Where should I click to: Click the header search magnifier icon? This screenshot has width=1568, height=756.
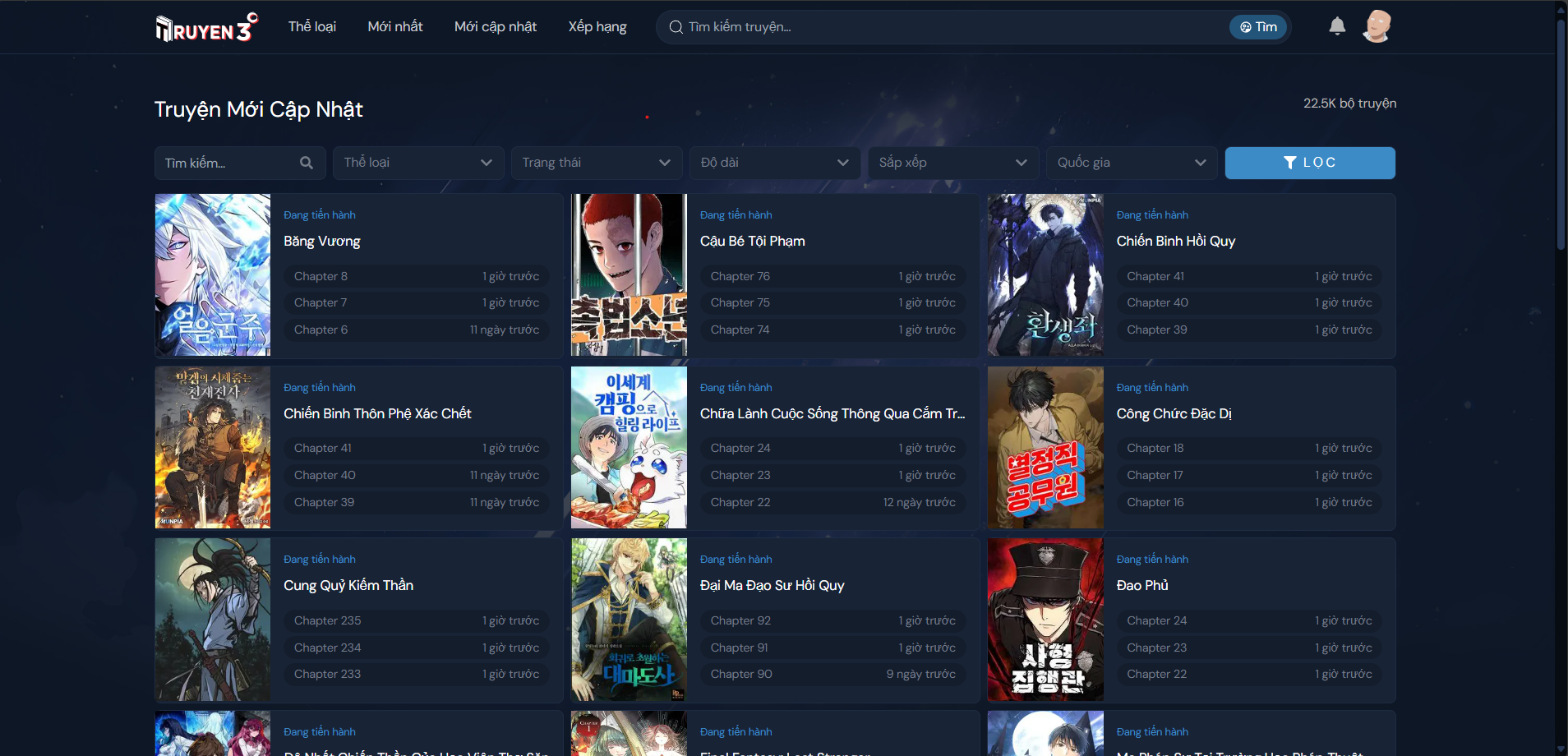coord(676,27)
